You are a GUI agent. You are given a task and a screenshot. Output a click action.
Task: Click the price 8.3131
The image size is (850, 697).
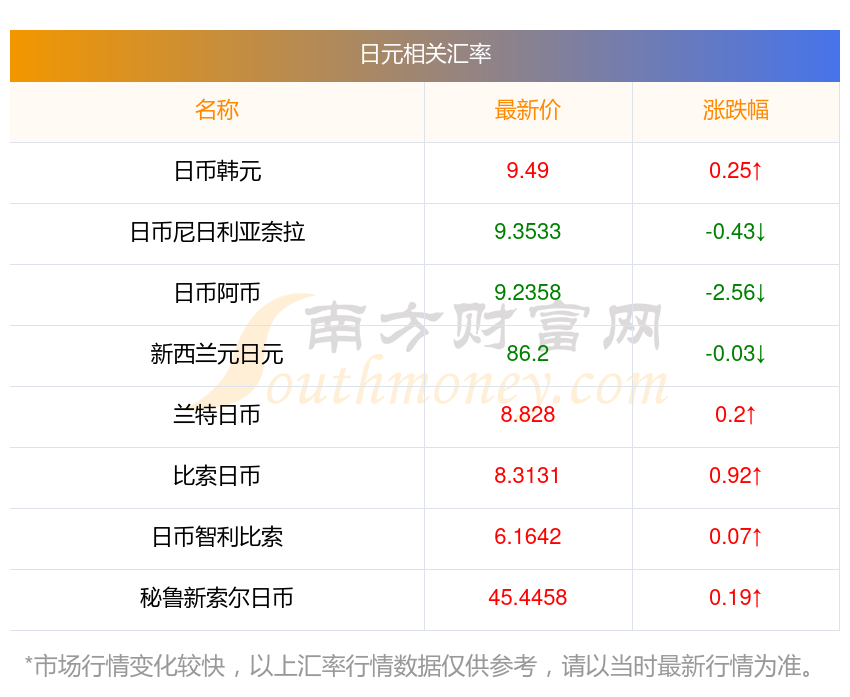[x=527, y=475]
